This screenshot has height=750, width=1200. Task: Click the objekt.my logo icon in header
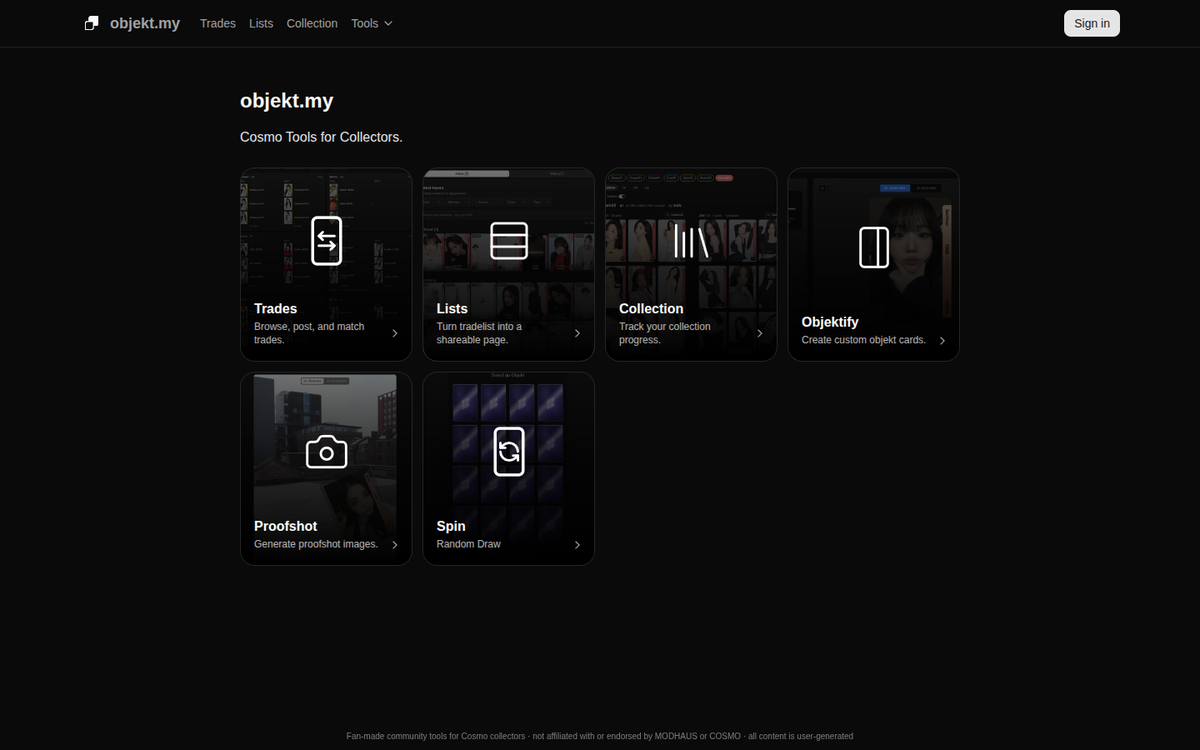coord(92,23)
